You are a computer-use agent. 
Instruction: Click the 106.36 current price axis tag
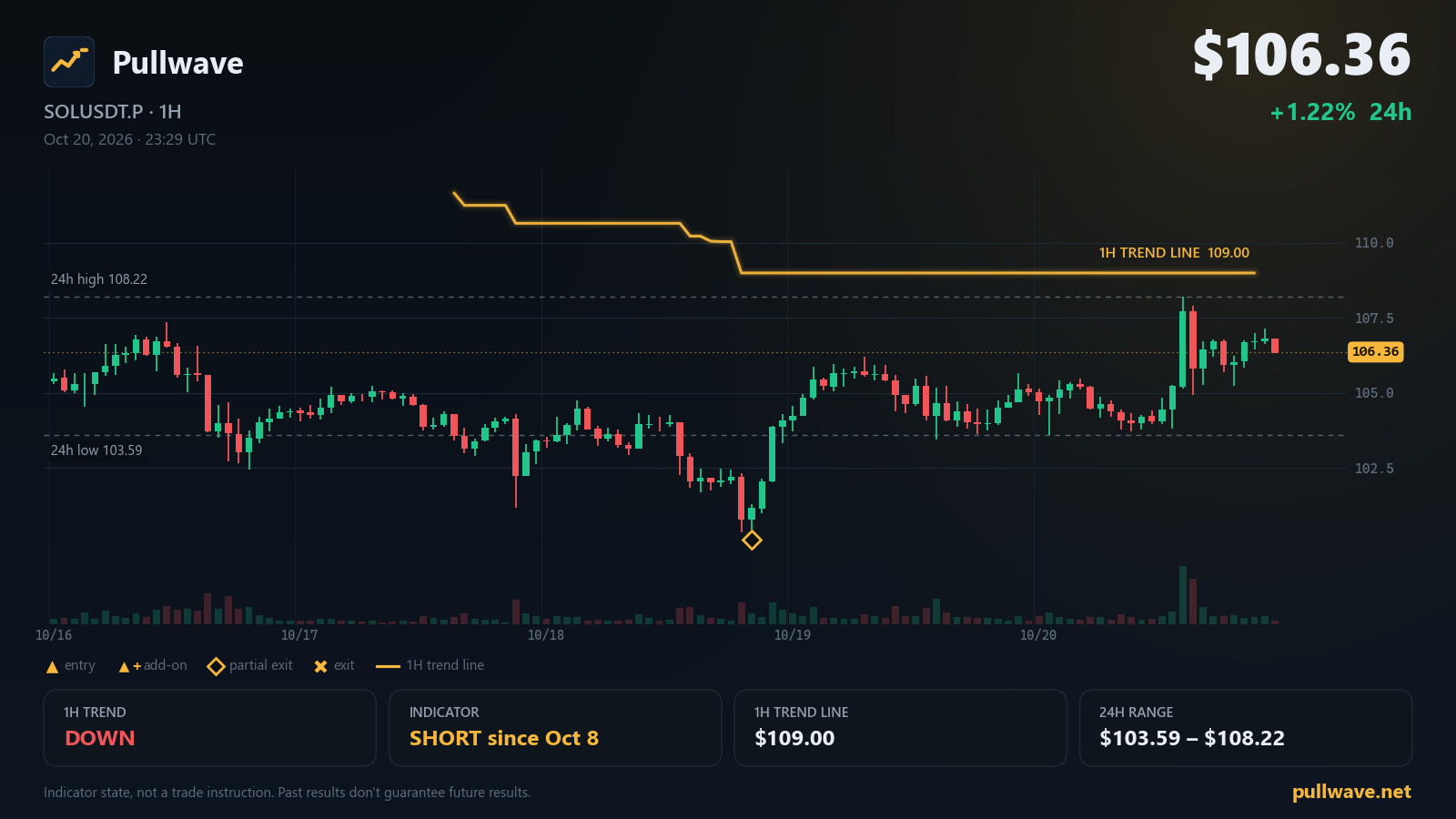pyautogui.click(x=1375, y=352)
